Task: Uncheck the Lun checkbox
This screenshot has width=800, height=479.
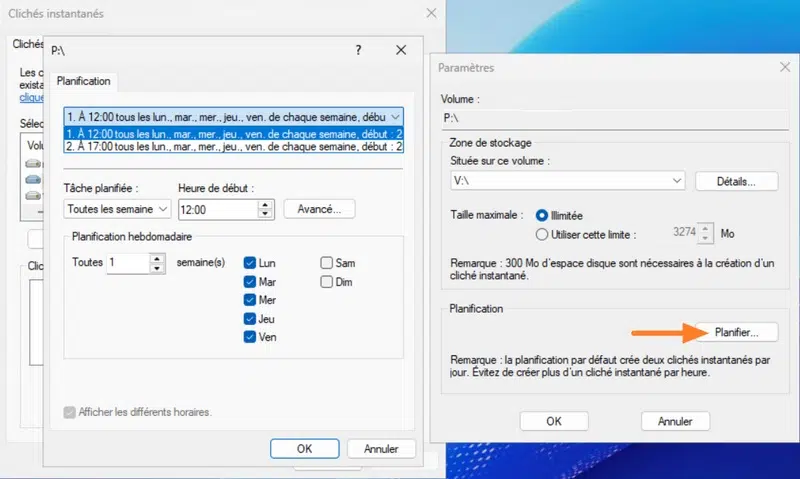Action: click(250, 263)
